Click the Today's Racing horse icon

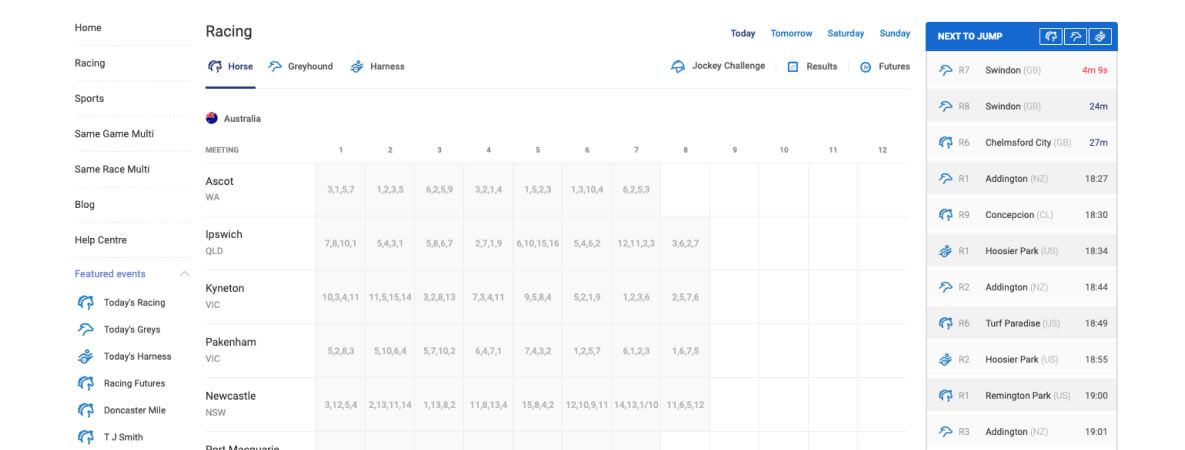85,303
